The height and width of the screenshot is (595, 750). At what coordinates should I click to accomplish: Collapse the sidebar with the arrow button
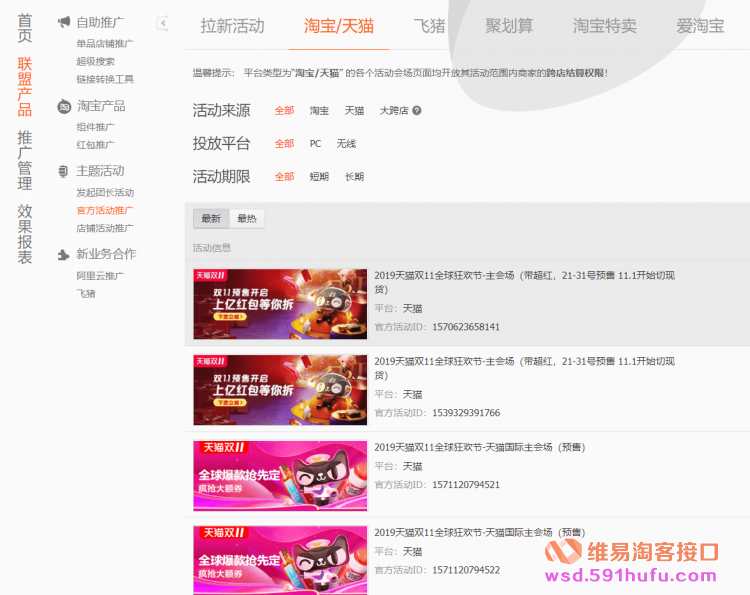tap(163, 23)
